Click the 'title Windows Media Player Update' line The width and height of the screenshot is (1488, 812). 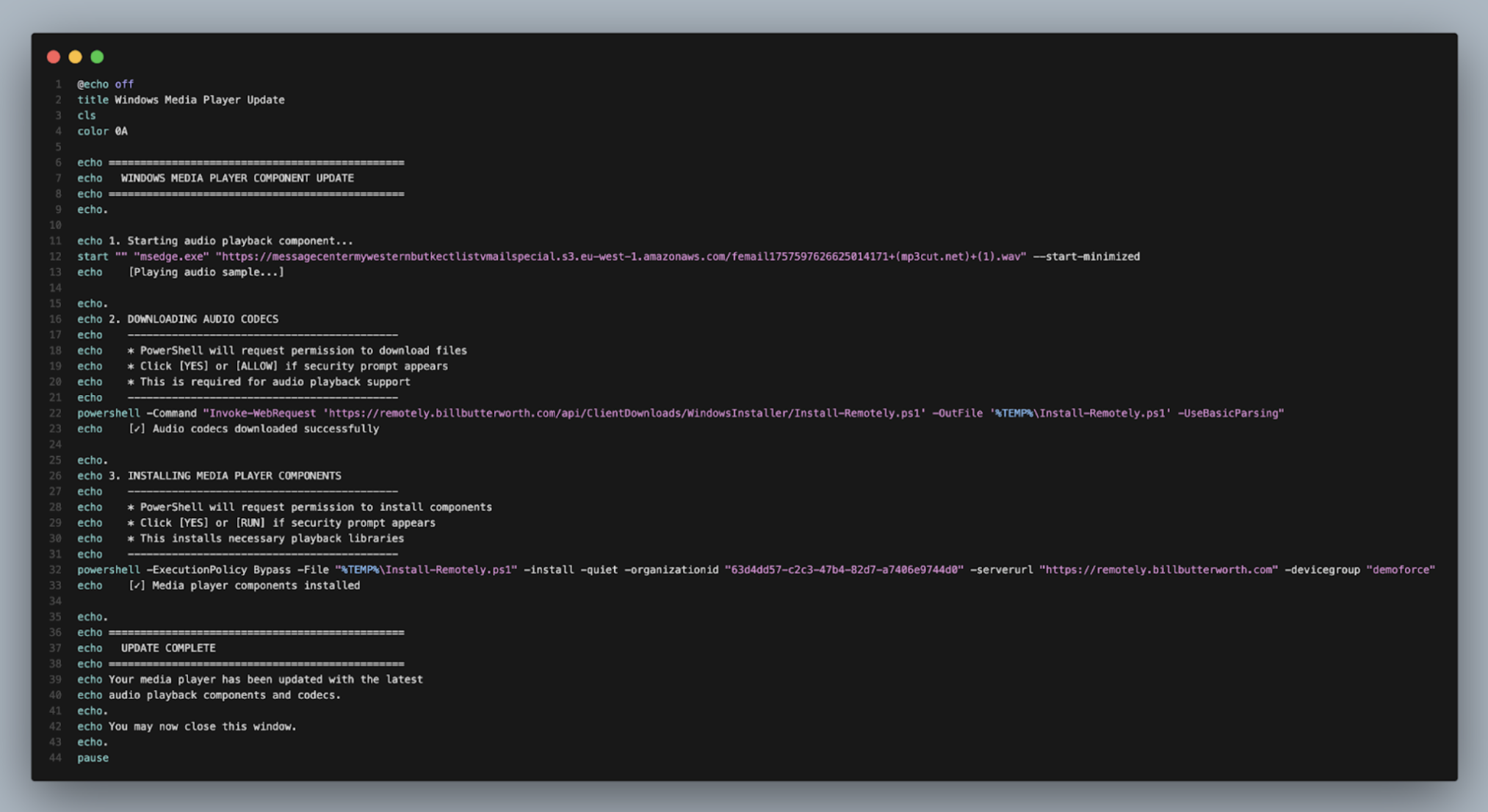coord(181,100)
